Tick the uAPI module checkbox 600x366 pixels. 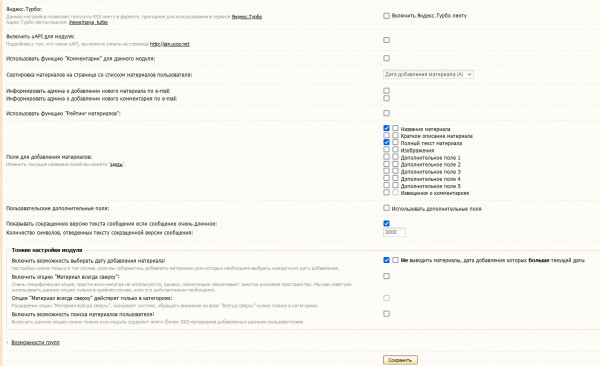click(386, 40)
